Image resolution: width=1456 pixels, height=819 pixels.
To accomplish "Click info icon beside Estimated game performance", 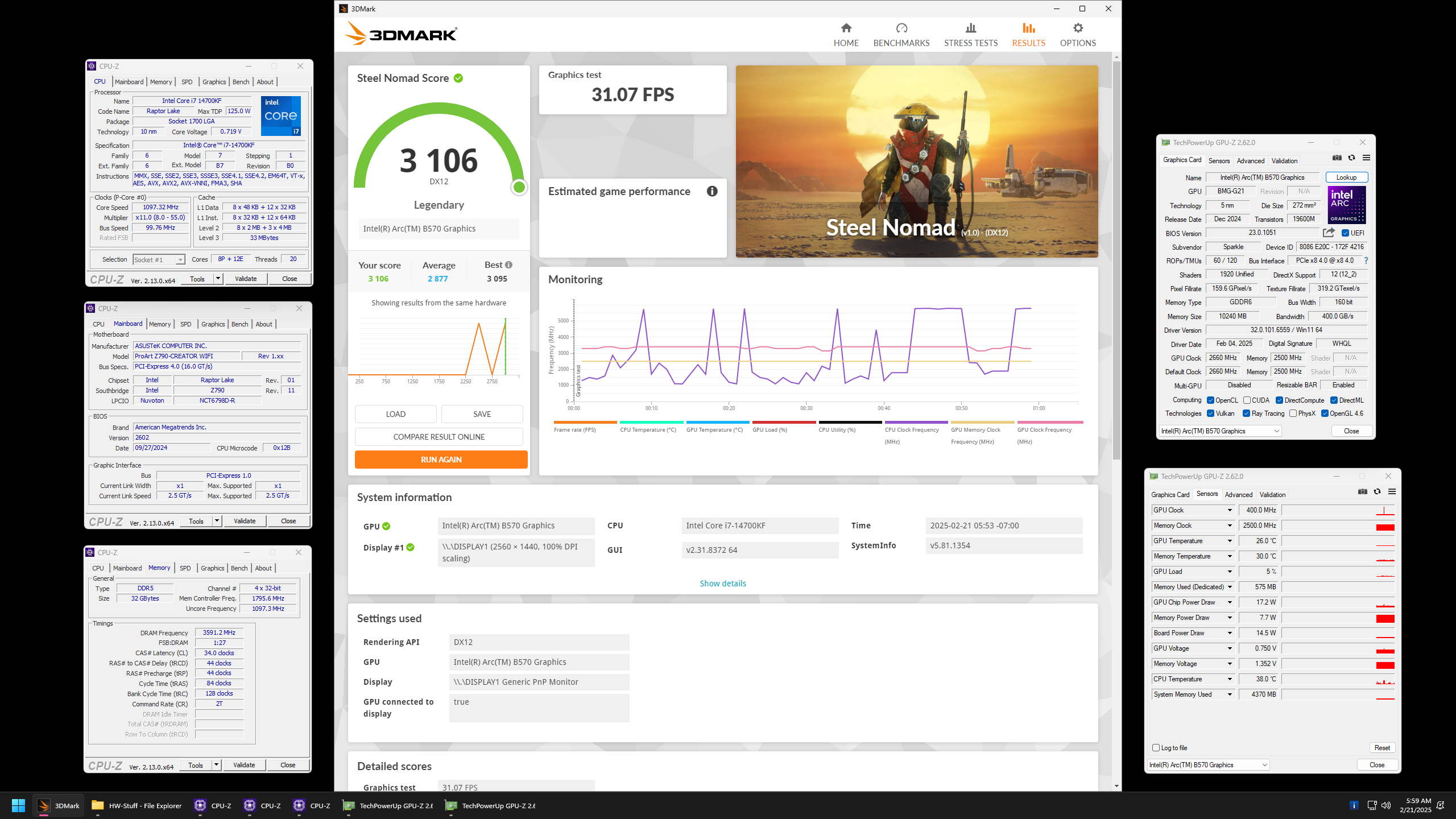I will click(x=712, y=192).
